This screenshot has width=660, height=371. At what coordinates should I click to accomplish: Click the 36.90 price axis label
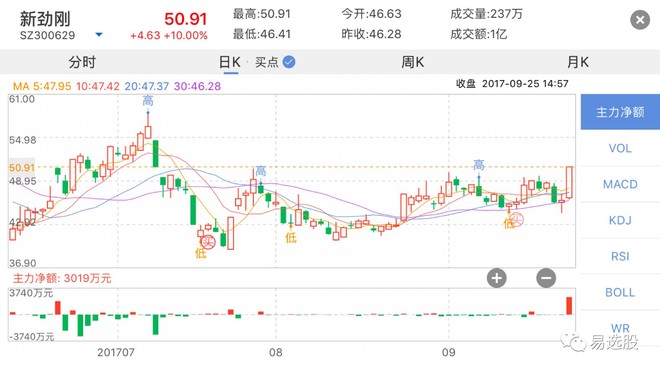[x=23, y=263]
